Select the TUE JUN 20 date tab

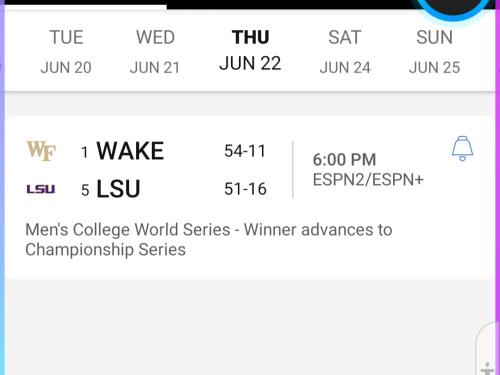(66, 52)
